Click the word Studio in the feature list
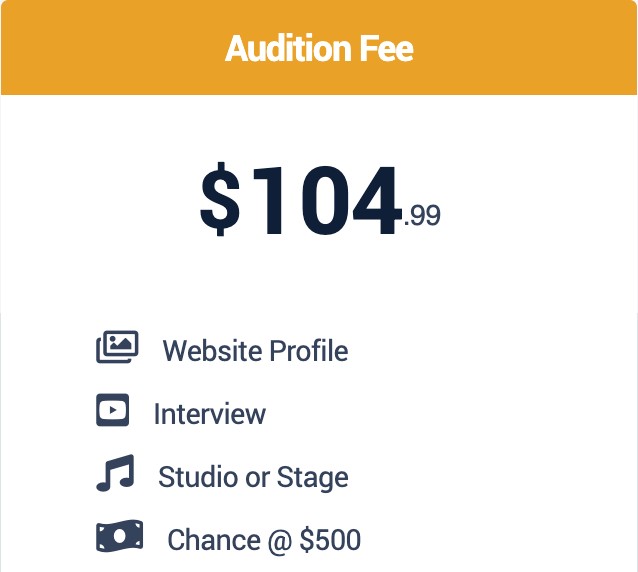 coord(191,477)
